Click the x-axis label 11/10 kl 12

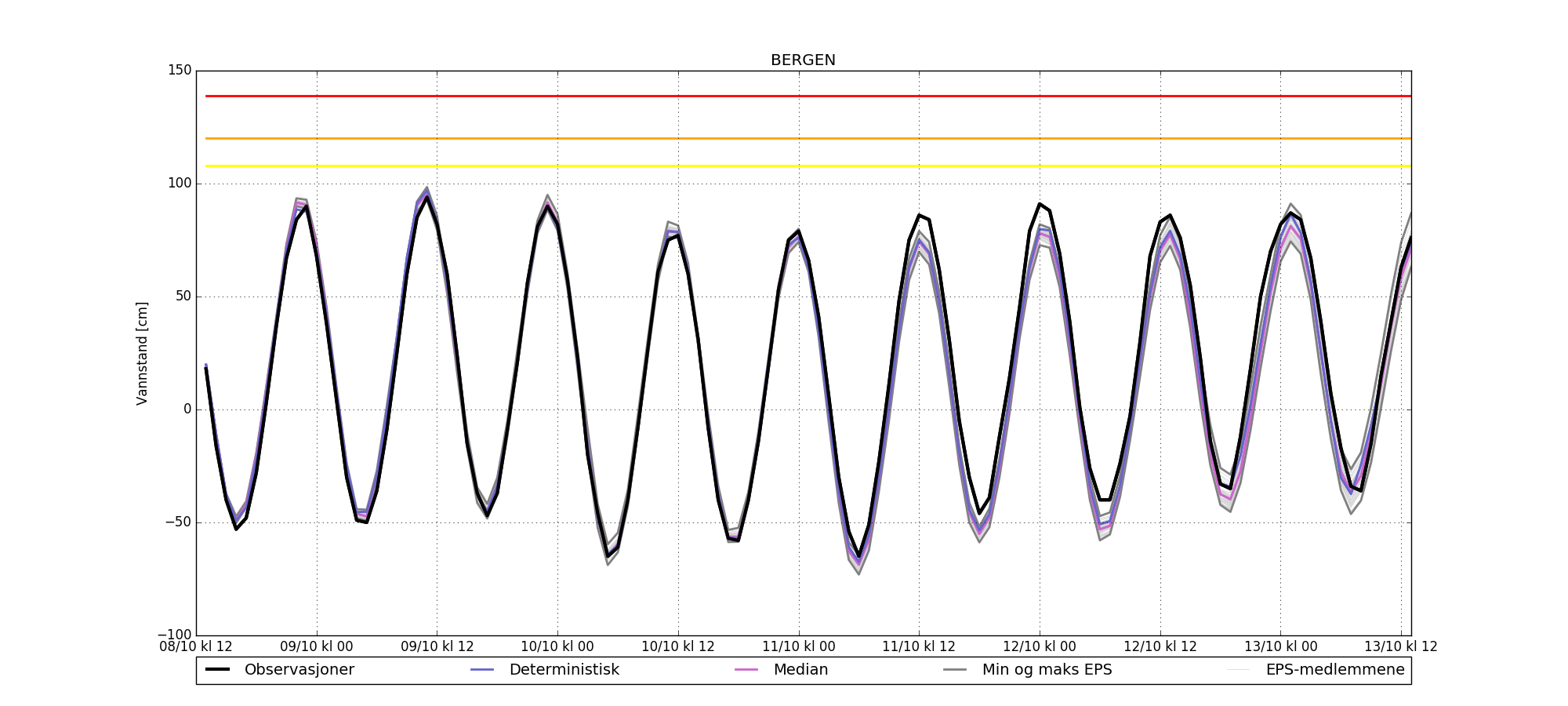point(919,647)
